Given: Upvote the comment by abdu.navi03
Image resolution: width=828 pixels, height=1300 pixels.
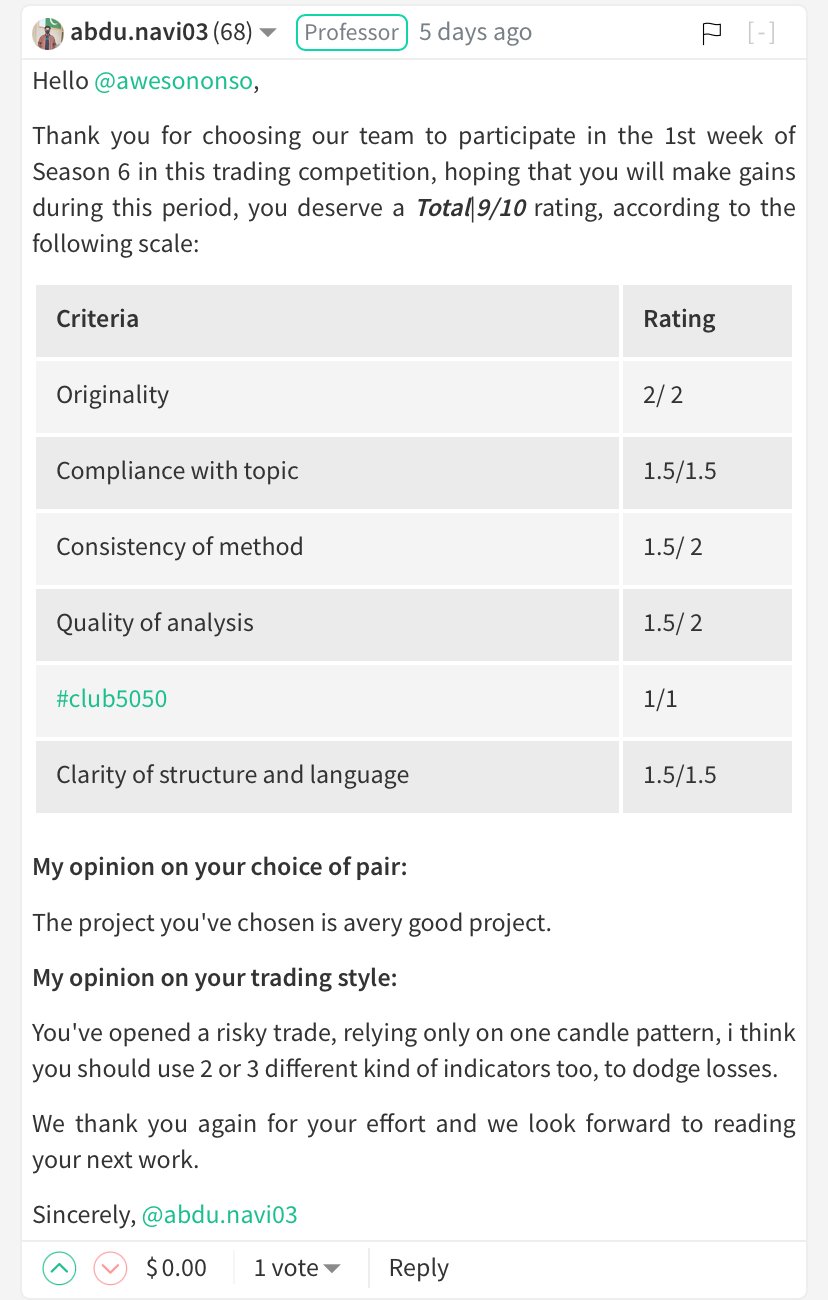Looking at the screenshot, I should tap(59, 1269).
